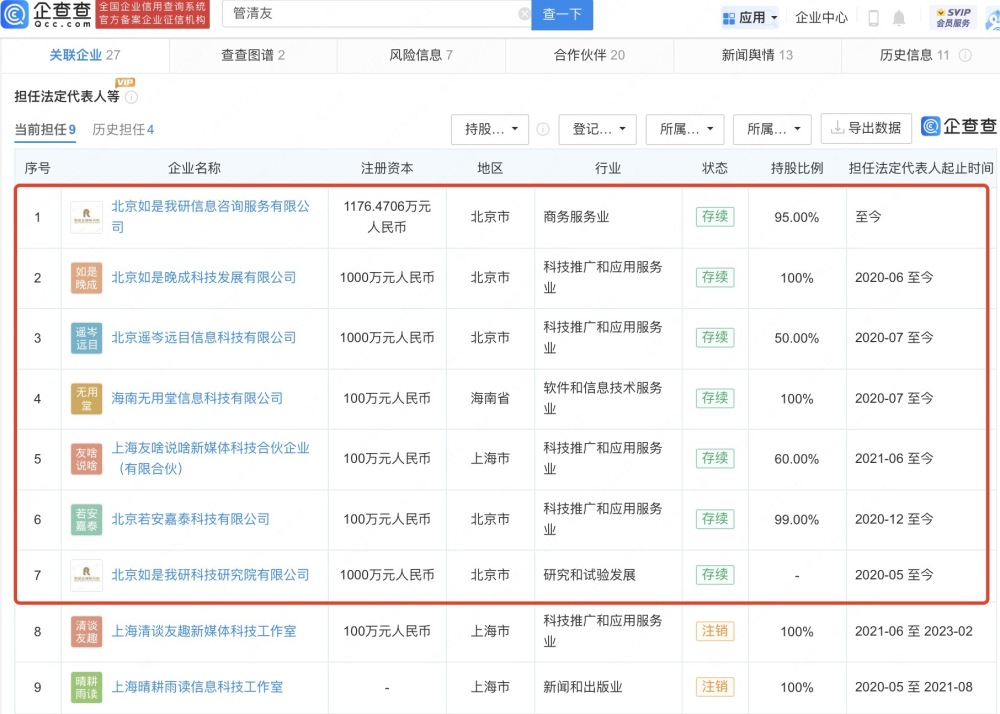Open the 持股 filter dropdown

[490, 128]
